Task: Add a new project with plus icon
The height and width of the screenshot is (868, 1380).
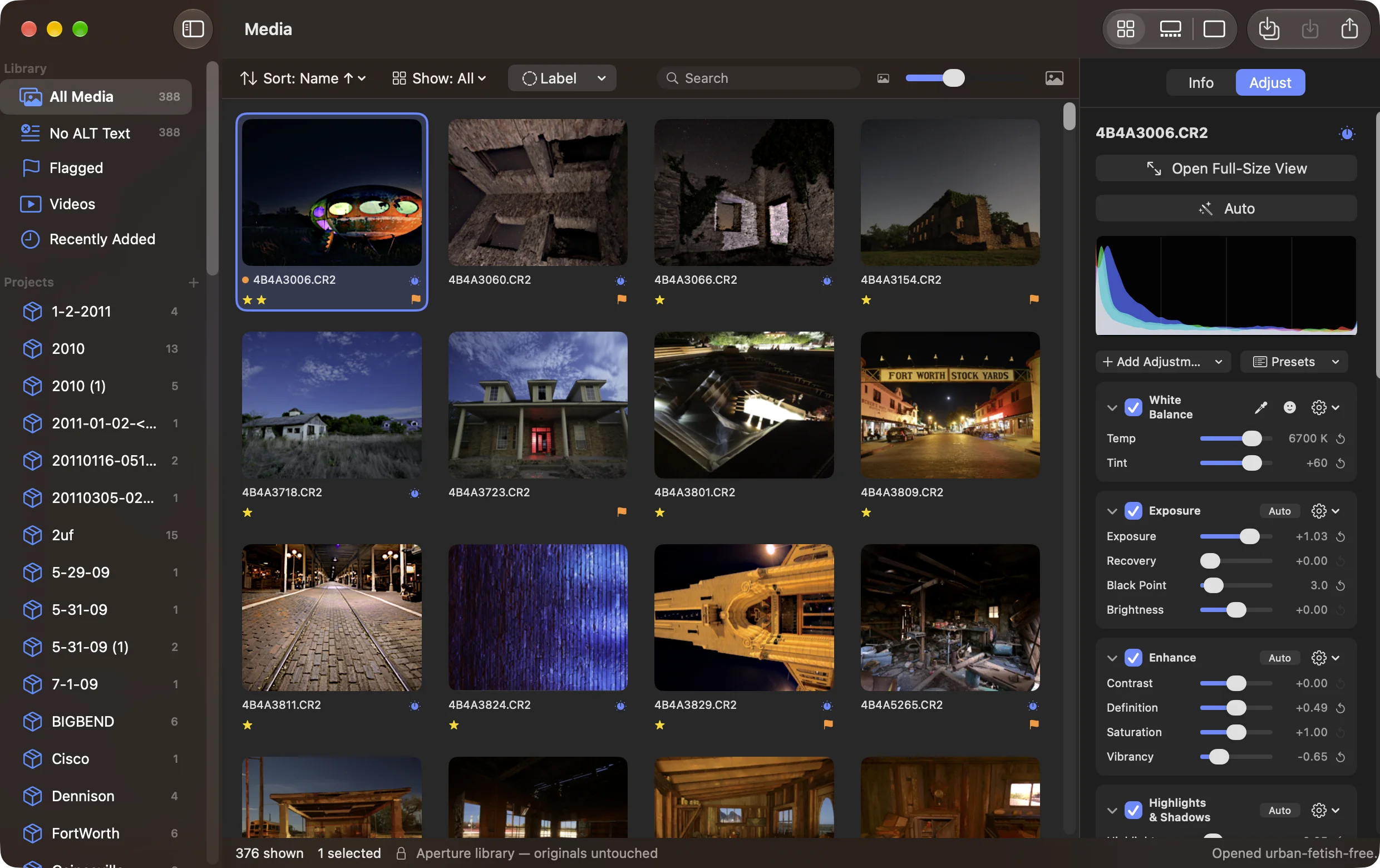Action: click(x=193, y=283)
